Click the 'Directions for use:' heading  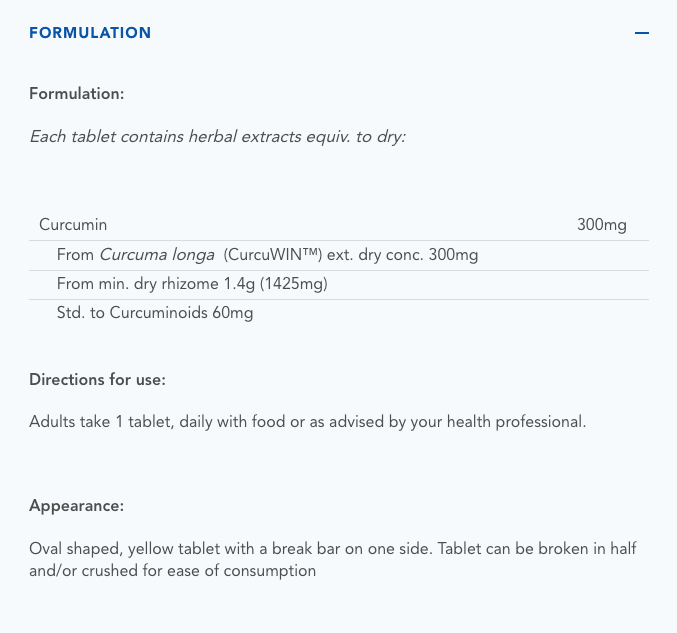tap(97, 380)
